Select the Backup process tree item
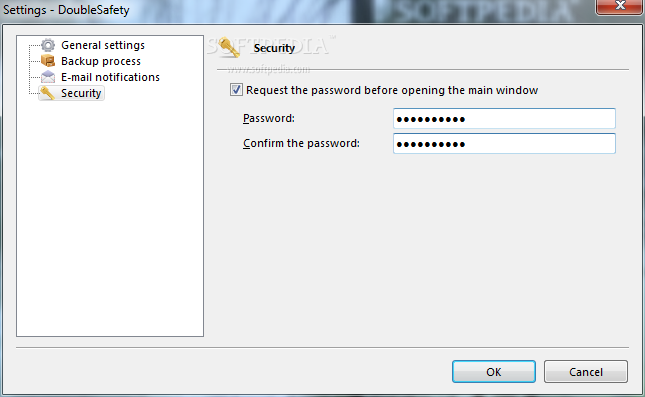 coord(101,61)
